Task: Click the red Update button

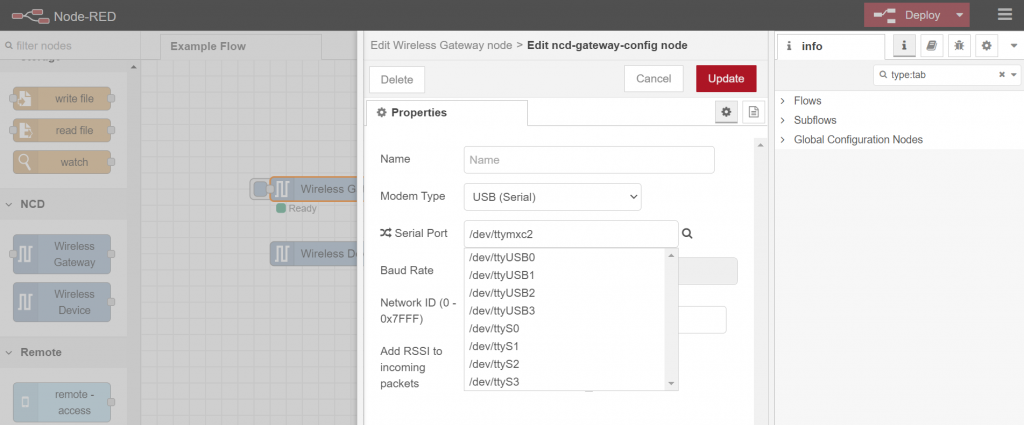Action: coord(726,78)
